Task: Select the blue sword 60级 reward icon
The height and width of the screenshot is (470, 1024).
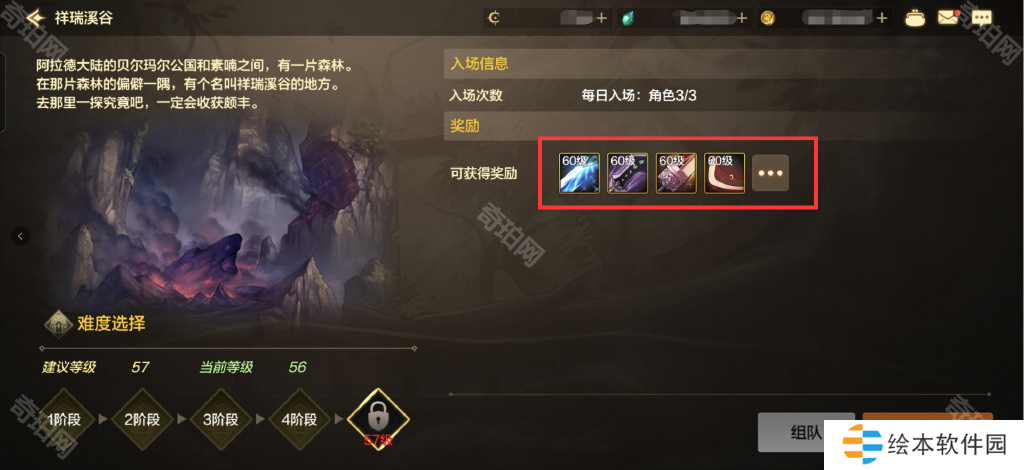Action: click(579, 173)
